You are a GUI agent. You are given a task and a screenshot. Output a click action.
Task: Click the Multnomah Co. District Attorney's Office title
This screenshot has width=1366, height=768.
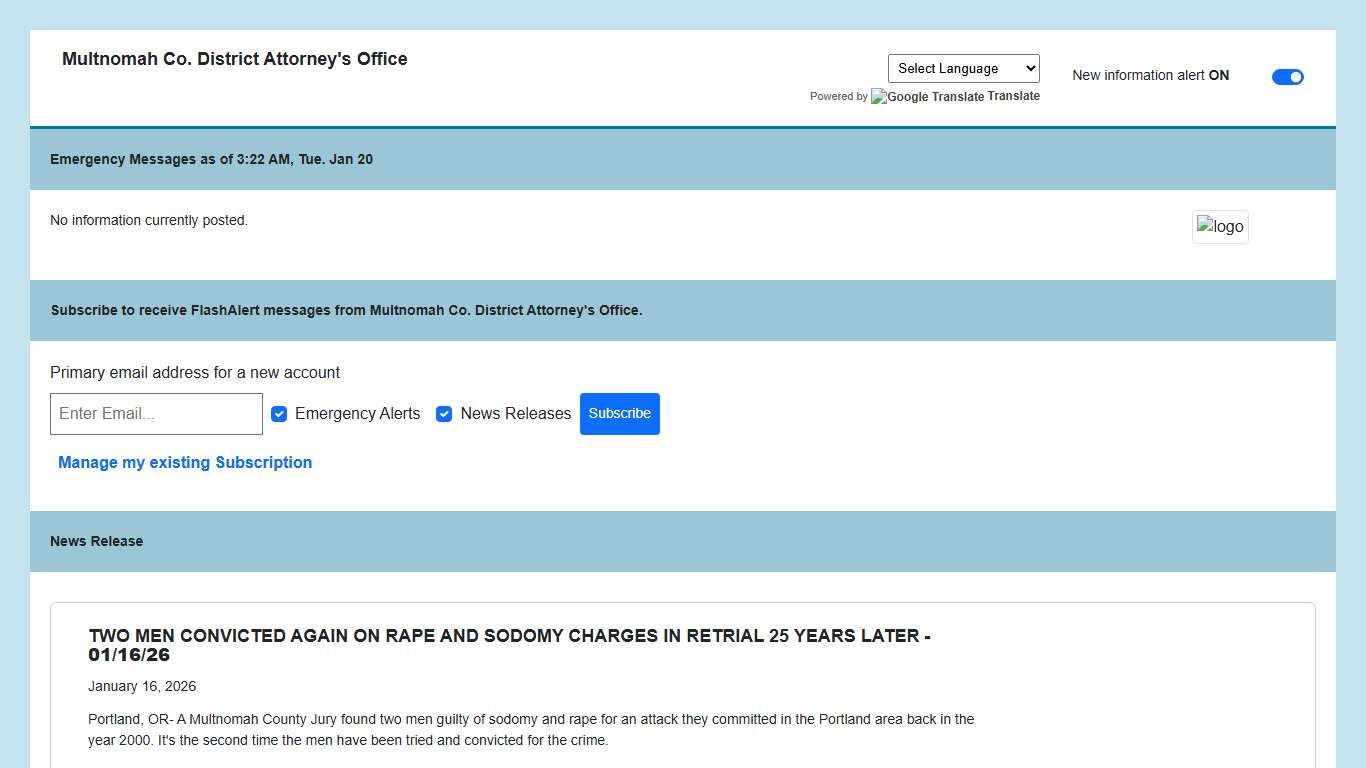[235, 59]
